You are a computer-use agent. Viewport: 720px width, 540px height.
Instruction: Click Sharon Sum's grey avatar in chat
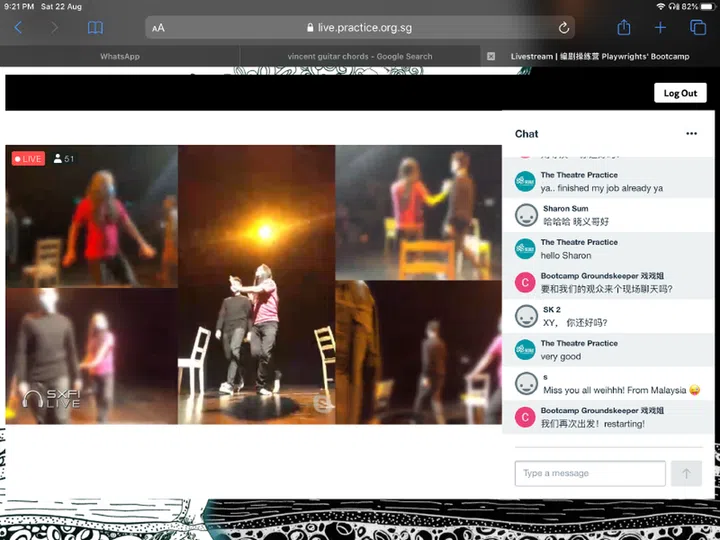(526, 215)
